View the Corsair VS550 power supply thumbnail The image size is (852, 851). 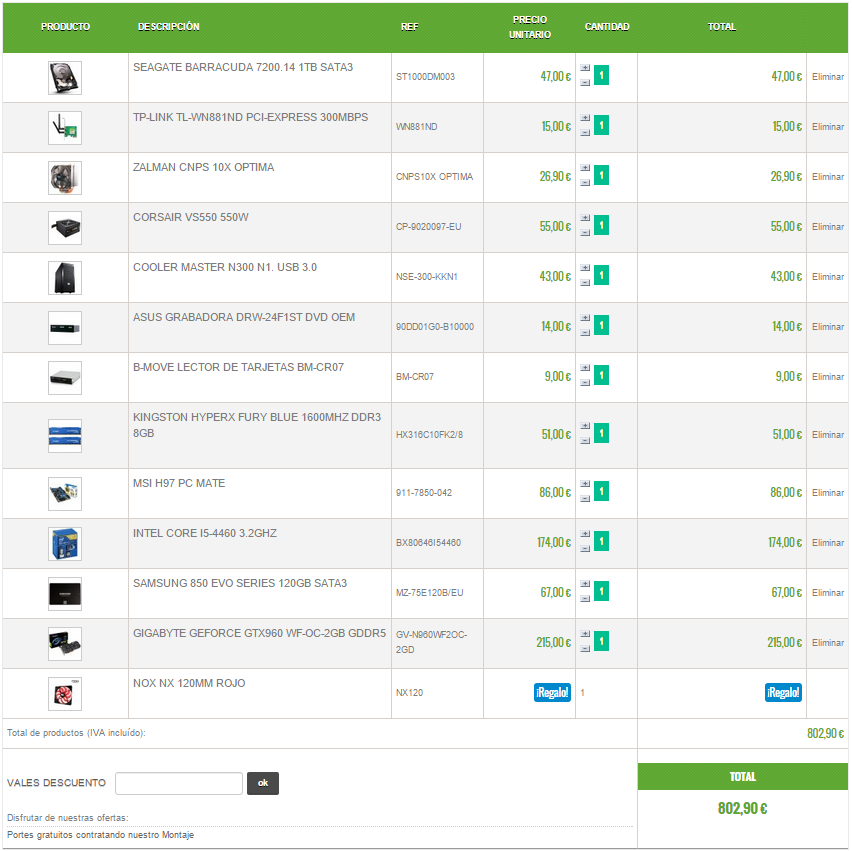(65, 228)
